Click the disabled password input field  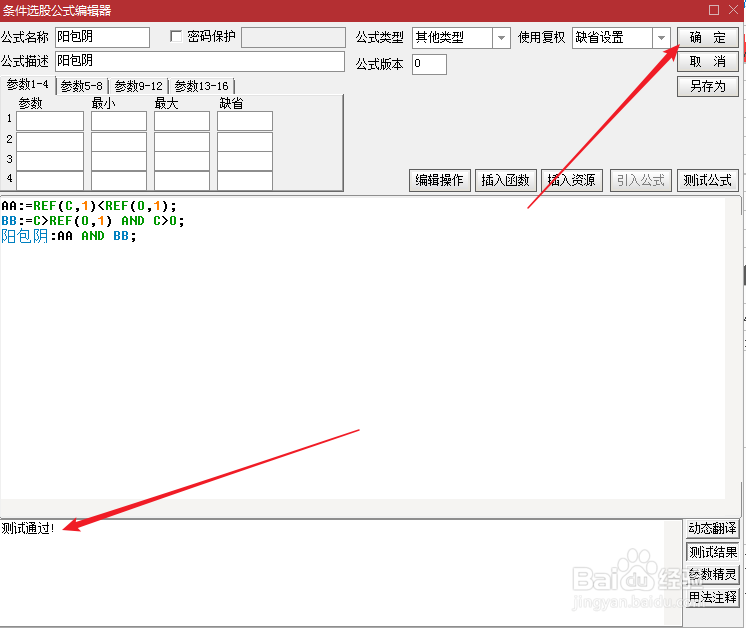[293, 37]
